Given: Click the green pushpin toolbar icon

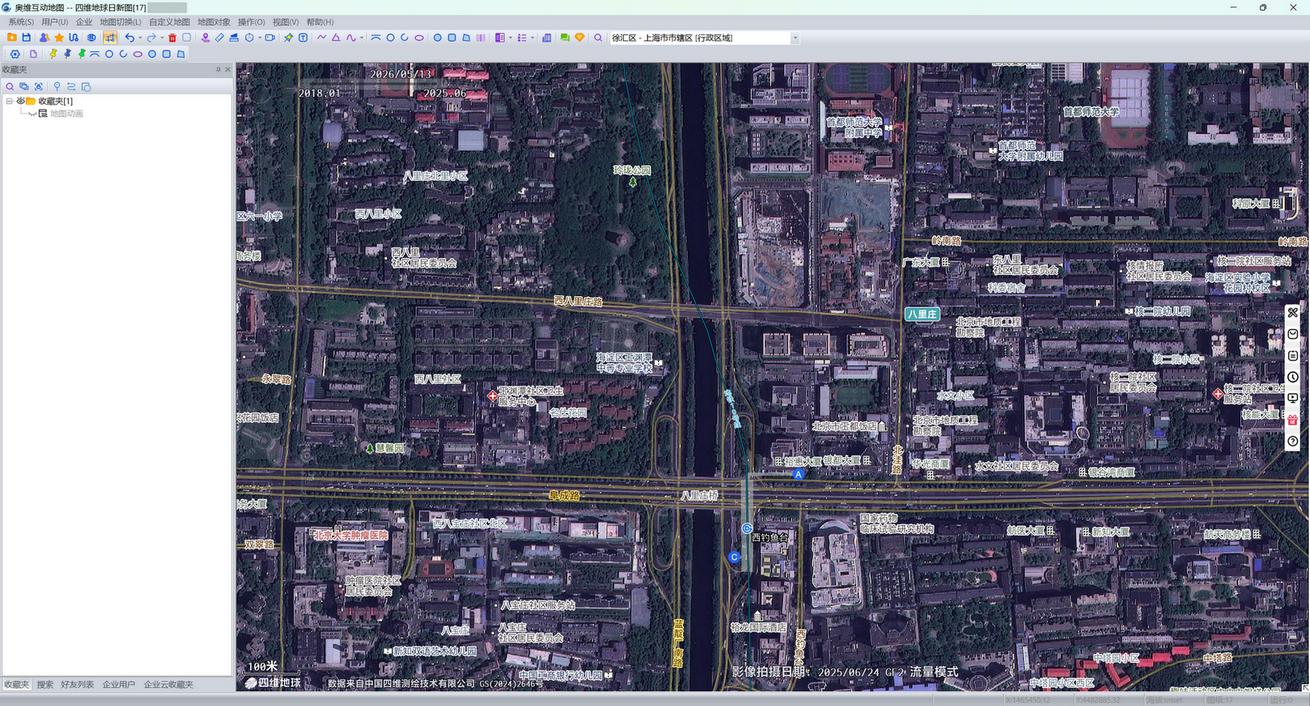Looking at the screenshot, I should pyautogui.click(x=288, y=38).
